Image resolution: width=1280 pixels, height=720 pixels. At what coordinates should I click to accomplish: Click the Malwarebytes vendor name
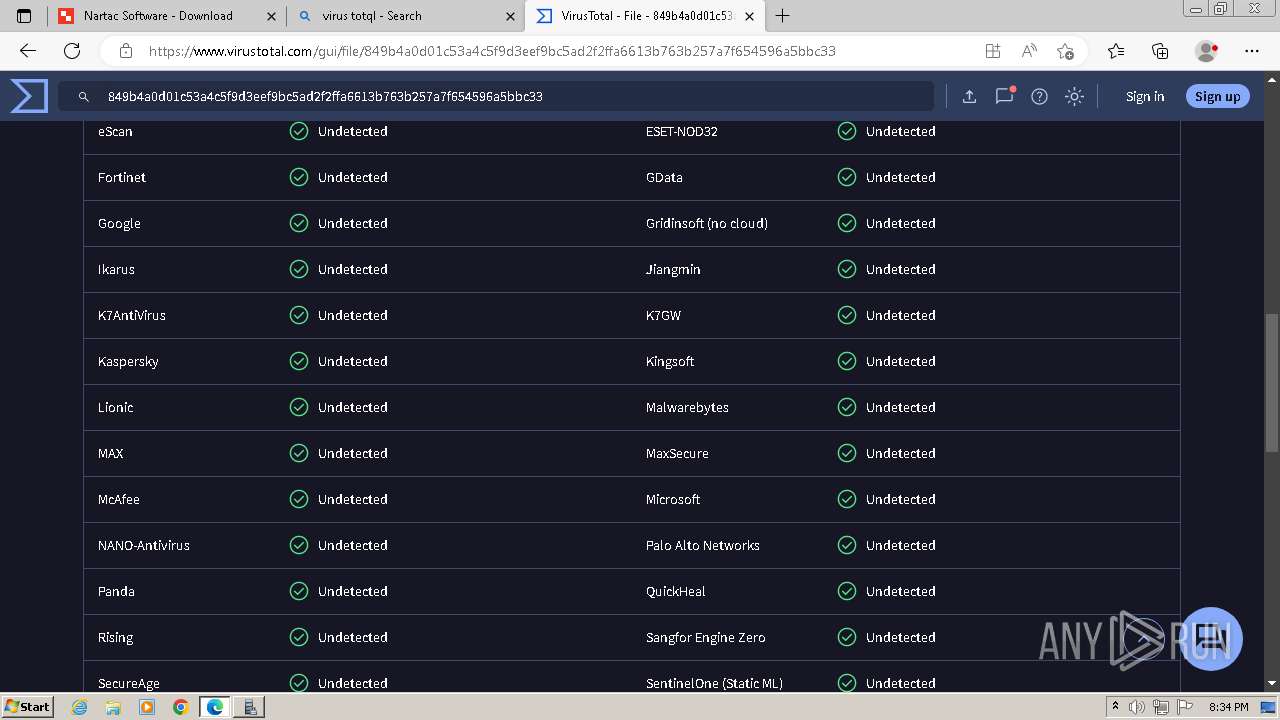click(687, 407)
